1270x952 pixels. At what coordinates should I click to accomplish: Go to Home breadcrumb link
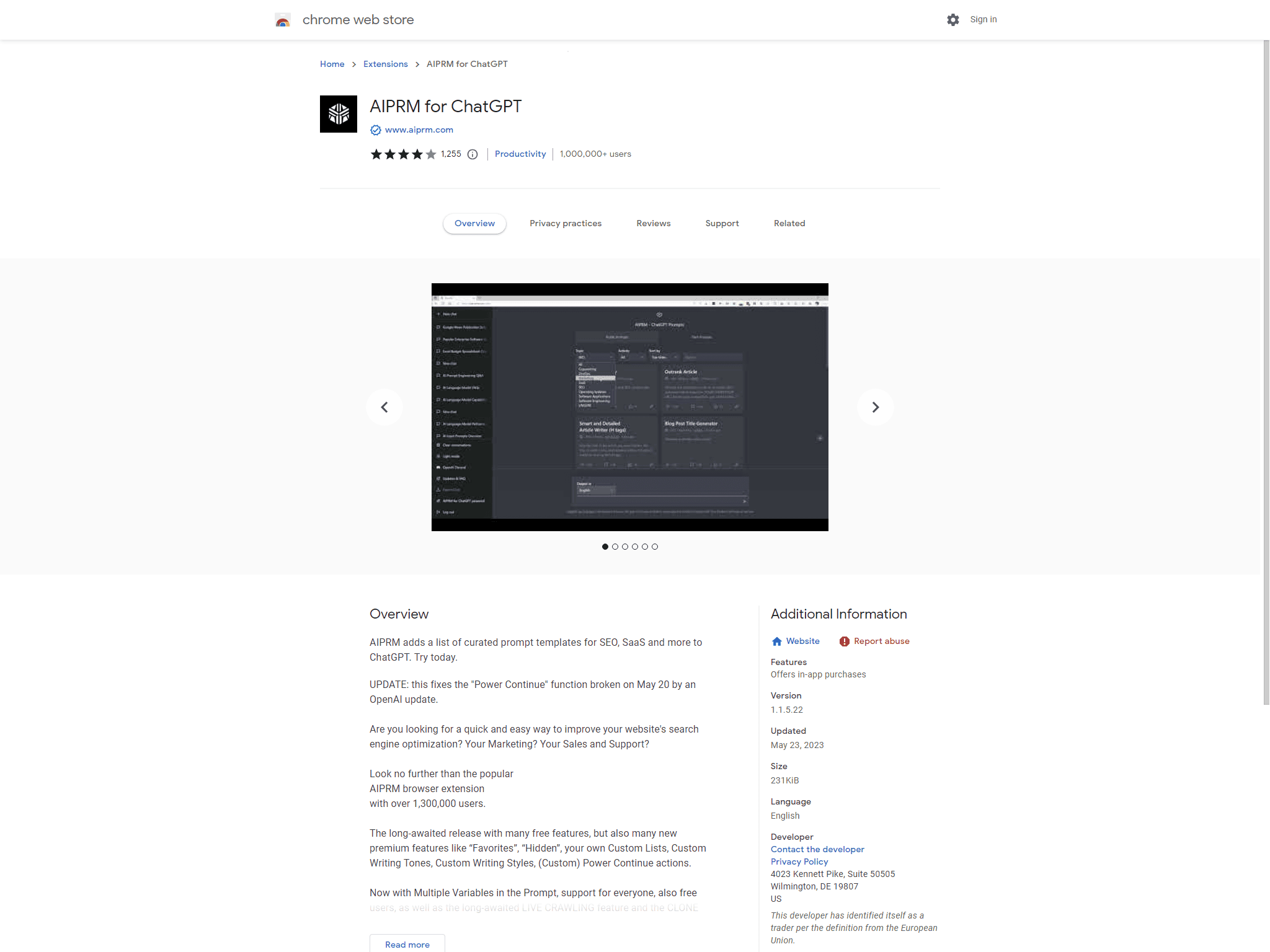click(x=332, y=64)
